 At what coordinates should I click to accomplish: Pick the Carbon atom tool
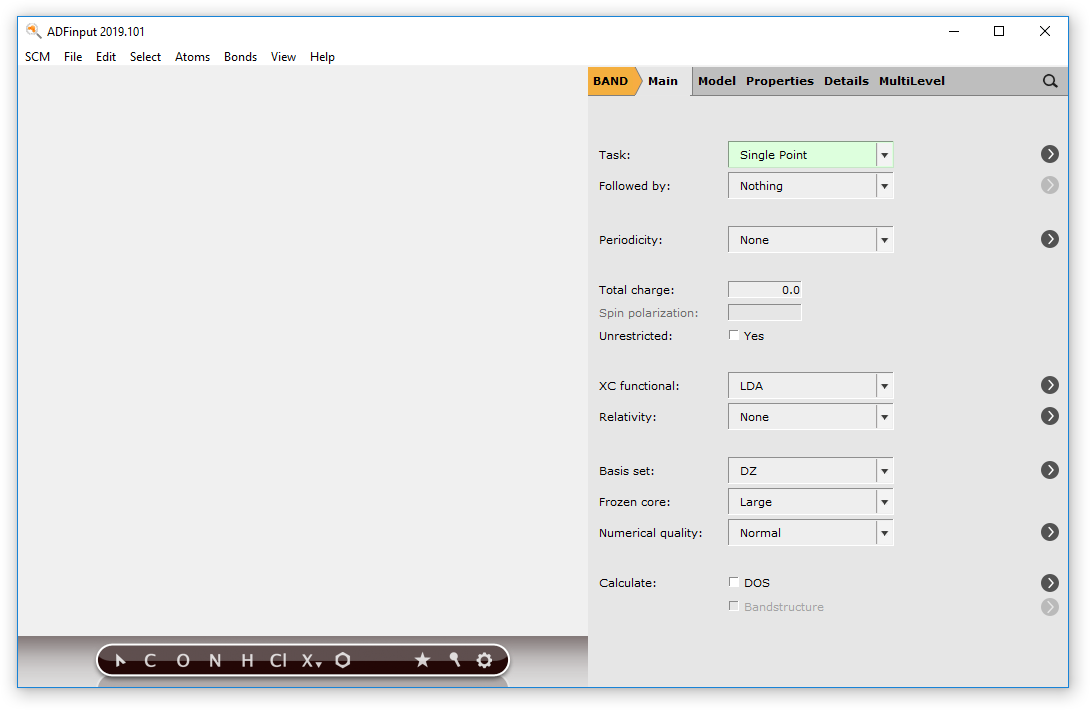point(150,660)
